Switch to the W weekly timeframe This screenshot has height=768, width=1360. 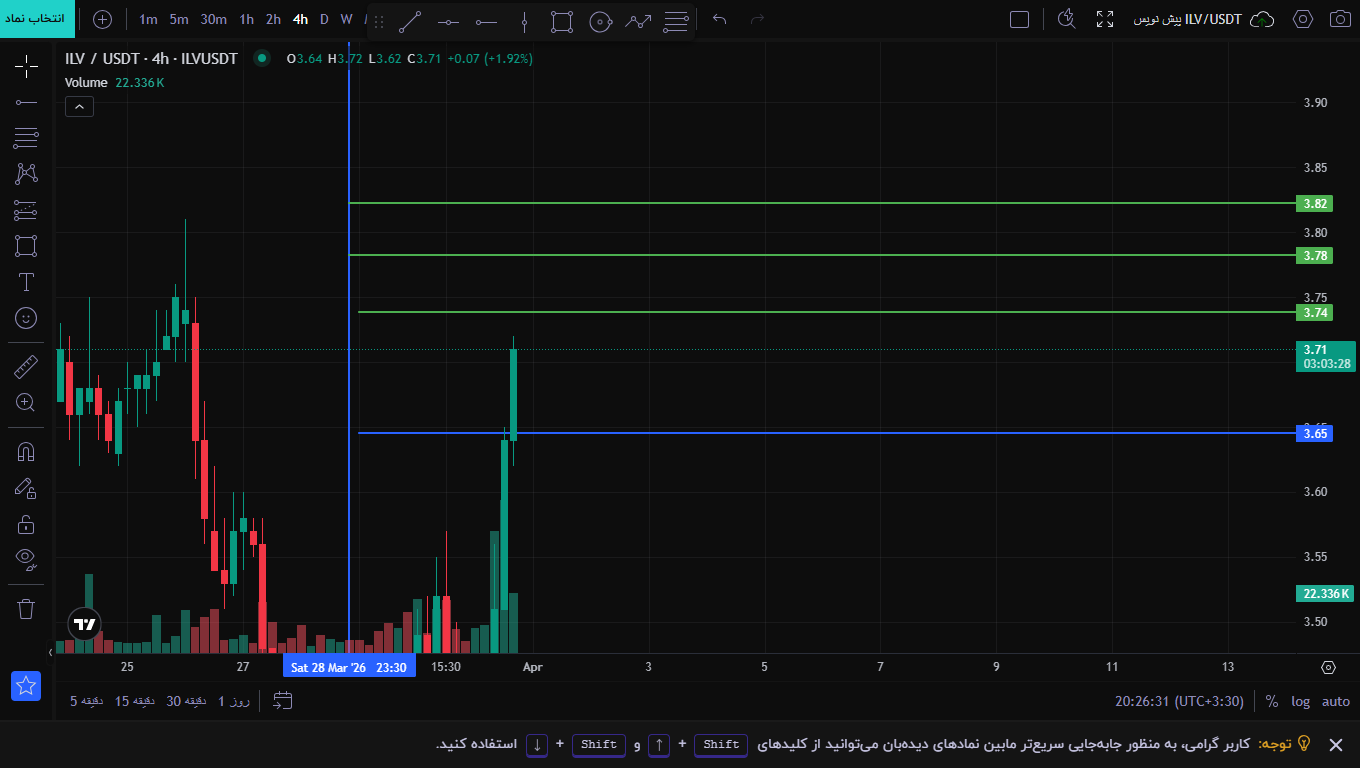click(346, 19)
